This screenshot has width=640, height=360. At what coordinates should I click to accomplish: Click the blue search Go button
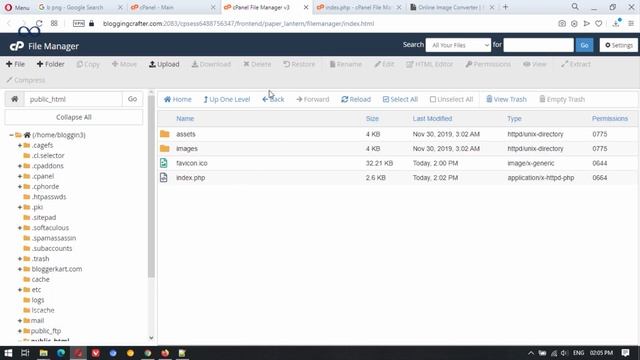tap(584, 45)
